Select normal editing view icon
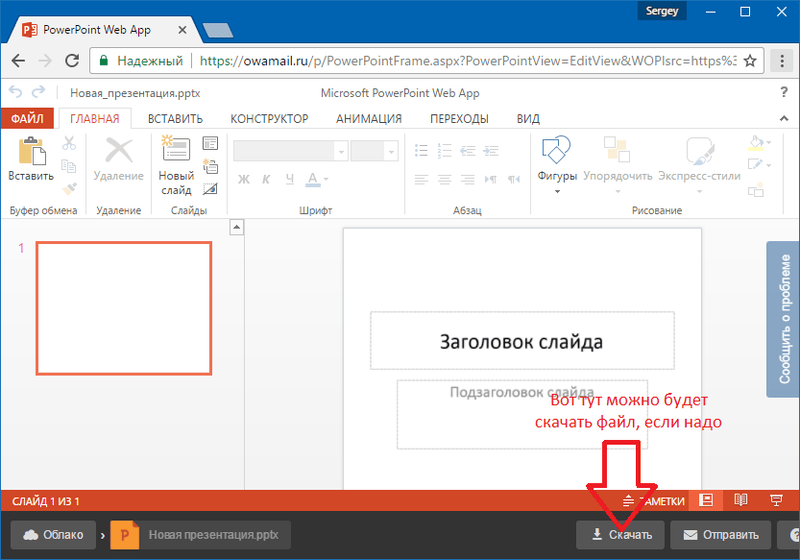This screenshot has width=800, height=560. click(x=707, y=500)
